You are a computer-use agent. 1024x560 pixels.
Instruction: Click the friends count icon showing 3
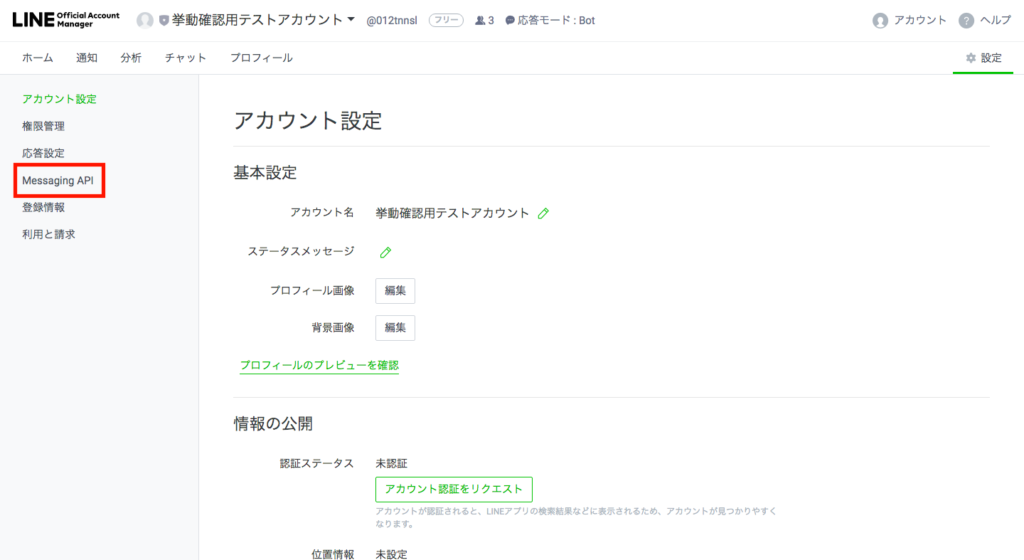(480, 20)
